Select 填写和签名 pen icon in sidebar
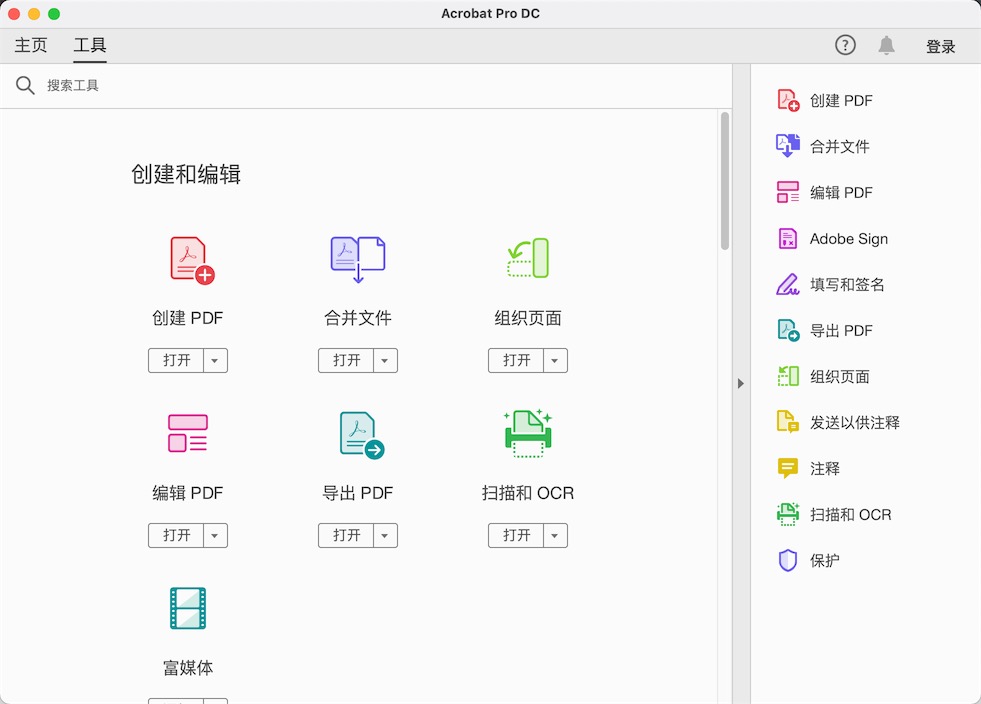Screen dimensions: 981x704 click(788, 284)
